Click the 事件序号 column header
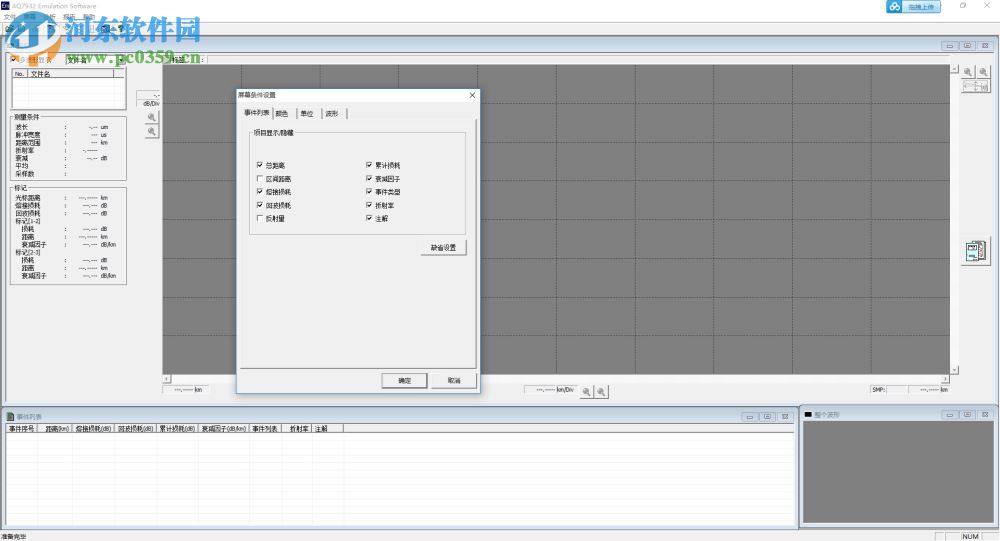The width and height of the screenshot is (1000, 541). (22, 429)
